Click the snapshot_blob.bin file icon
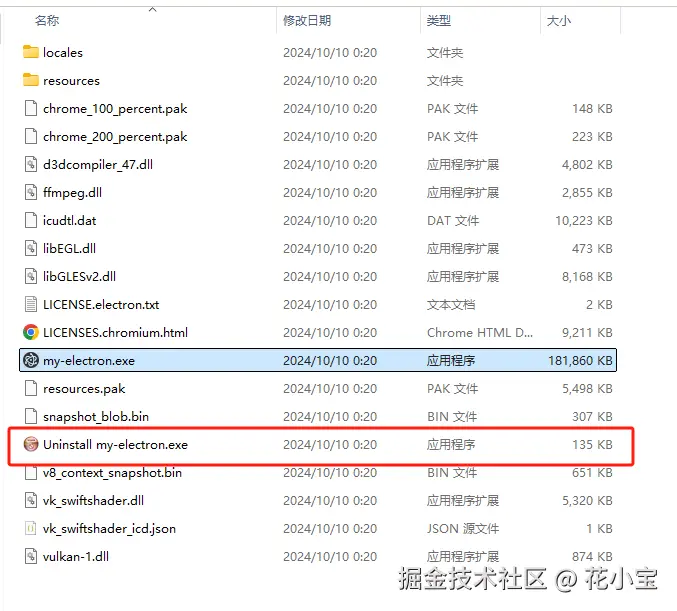 pyautogui.click(x=31, y=416)
